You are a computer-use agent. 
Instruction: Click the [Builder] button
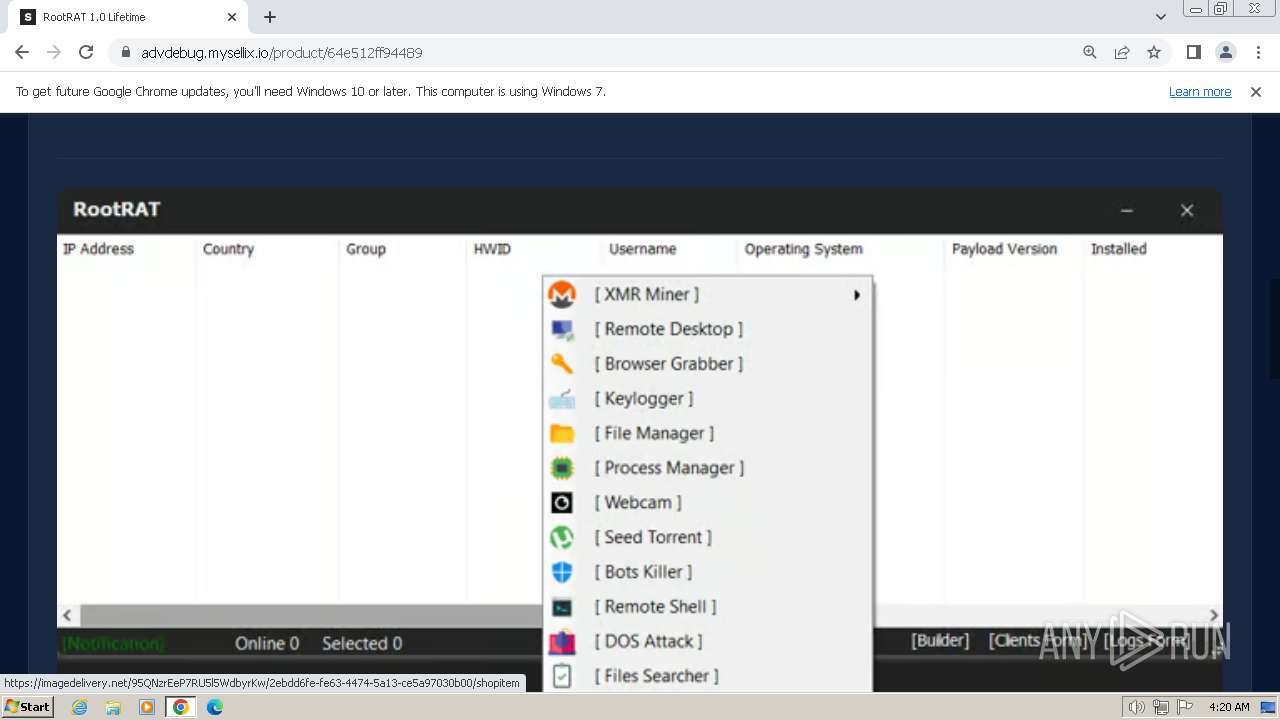[940, 641]
